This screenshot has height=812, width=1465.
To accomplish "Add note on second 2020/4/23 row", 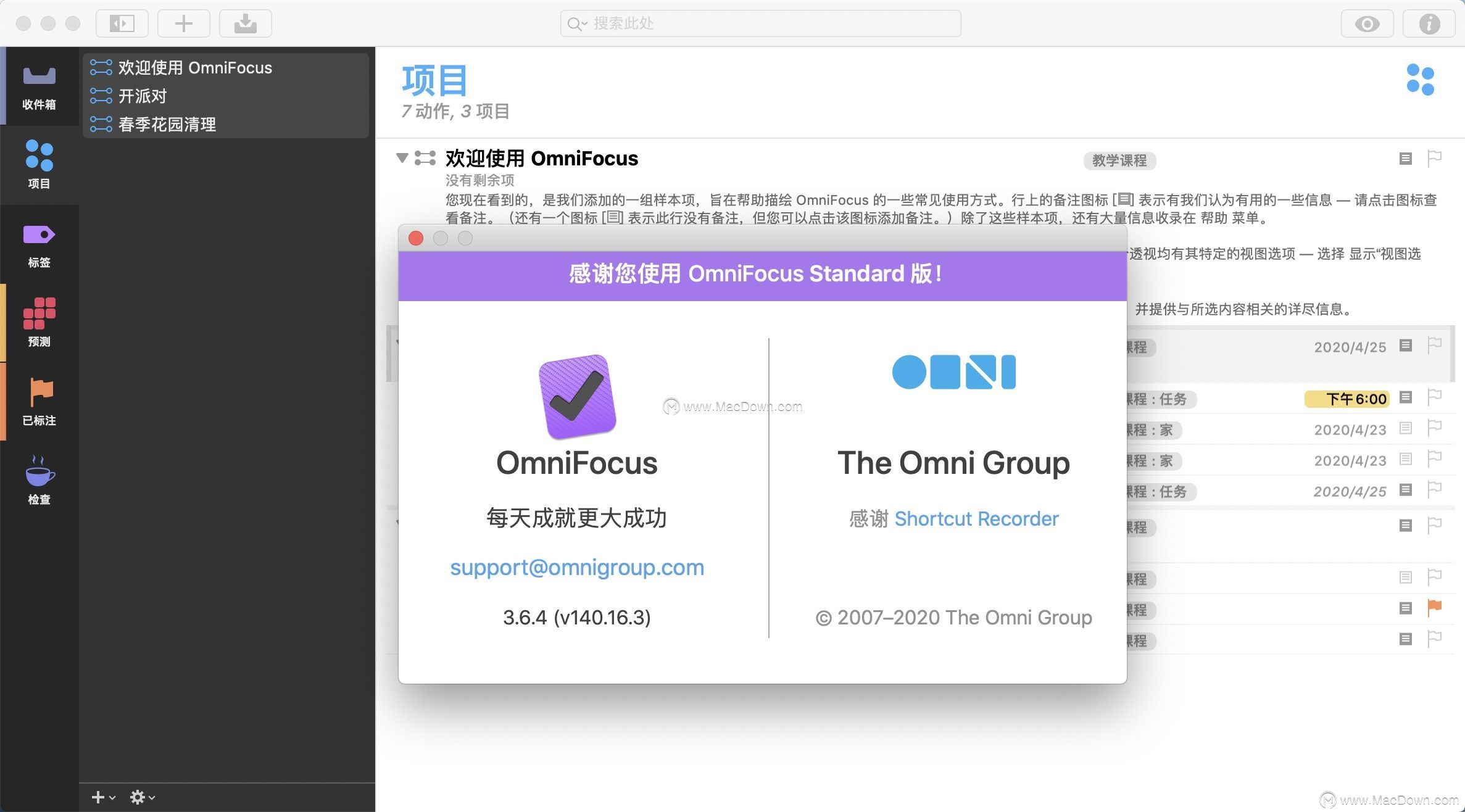I will click(1406, 458).
